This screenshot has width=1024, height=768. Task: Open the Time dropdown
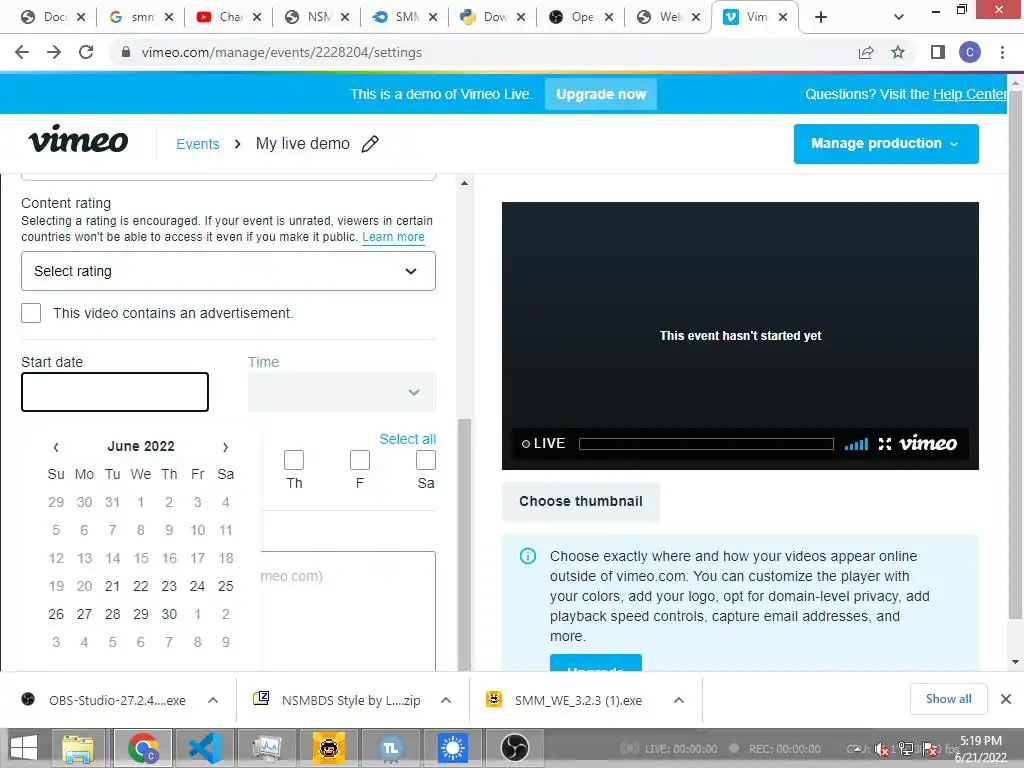342,392
